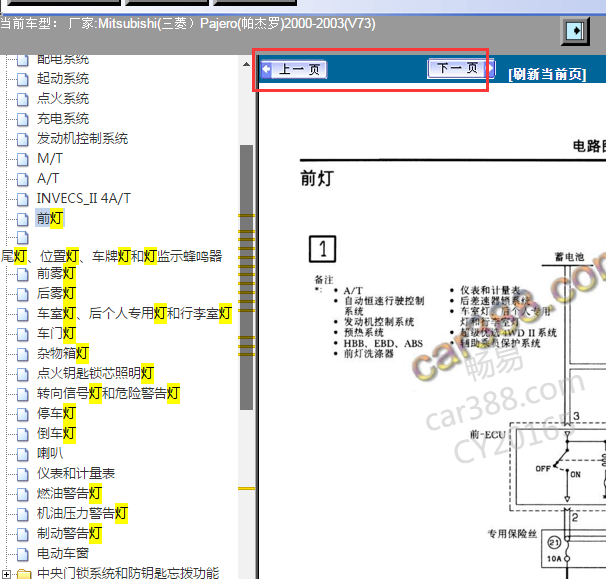Screen dimensions: 606x579
Task: Click the document icon beside 充电系统
Action: (x=23, y=119)
